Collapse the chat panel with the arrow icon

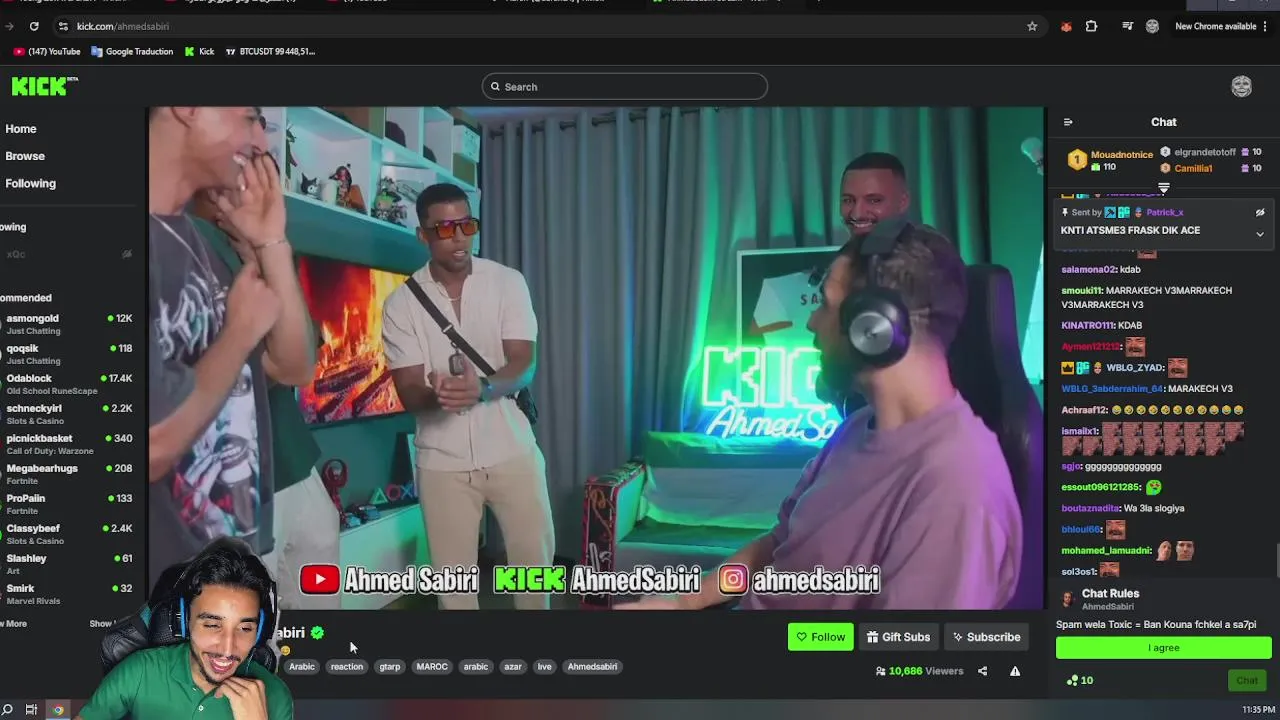click(x=1068, y=122)
